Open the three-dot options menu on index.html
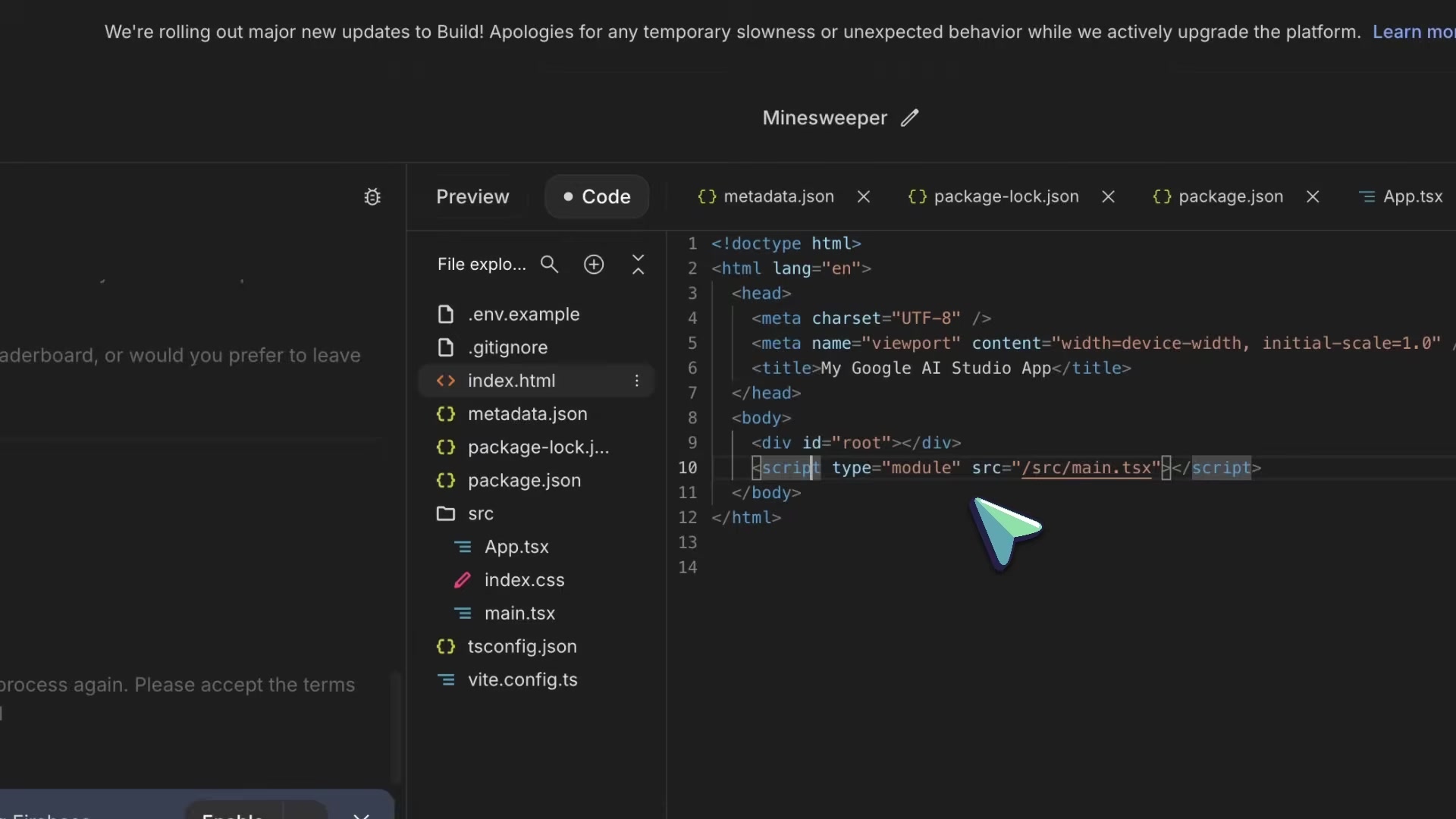 637,381
